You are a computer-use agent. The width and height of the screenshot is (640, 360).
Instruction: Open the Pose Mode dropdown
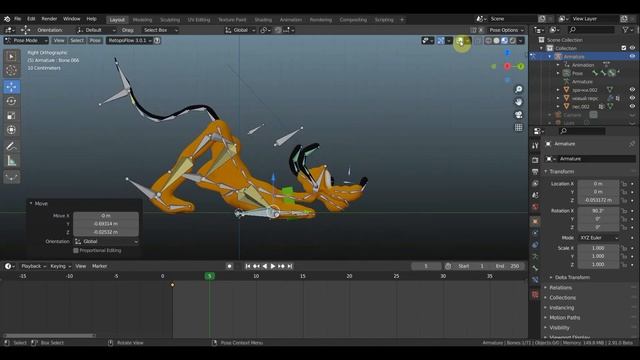26,40
